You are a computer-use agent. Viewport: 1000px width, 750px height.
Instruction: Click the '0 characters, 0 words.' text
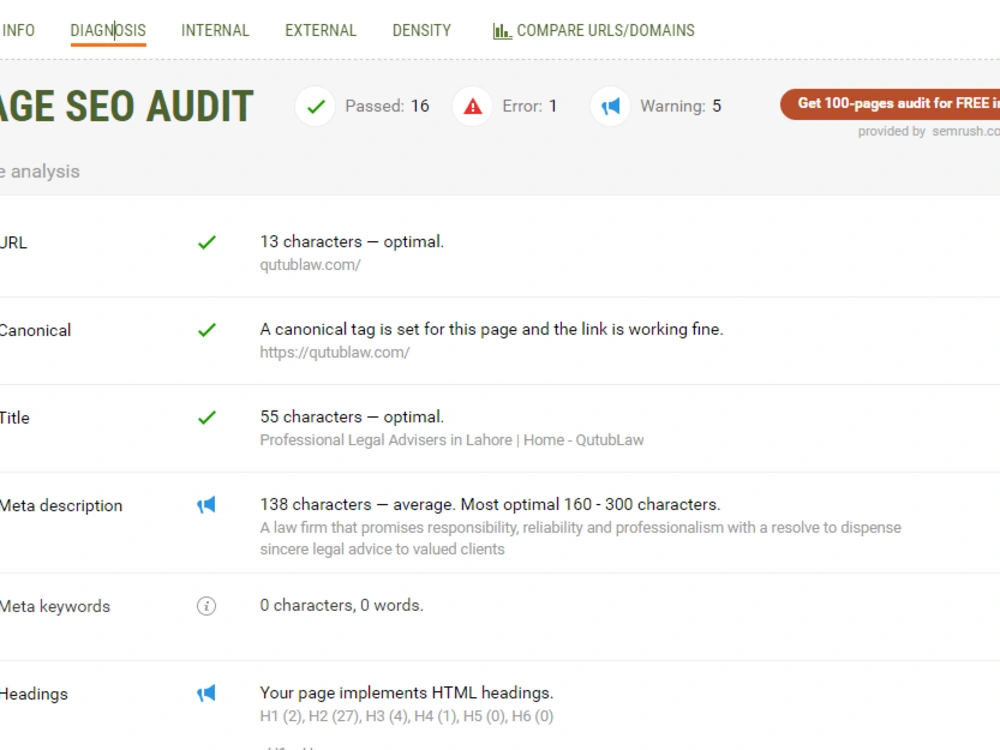pos(341,605)
